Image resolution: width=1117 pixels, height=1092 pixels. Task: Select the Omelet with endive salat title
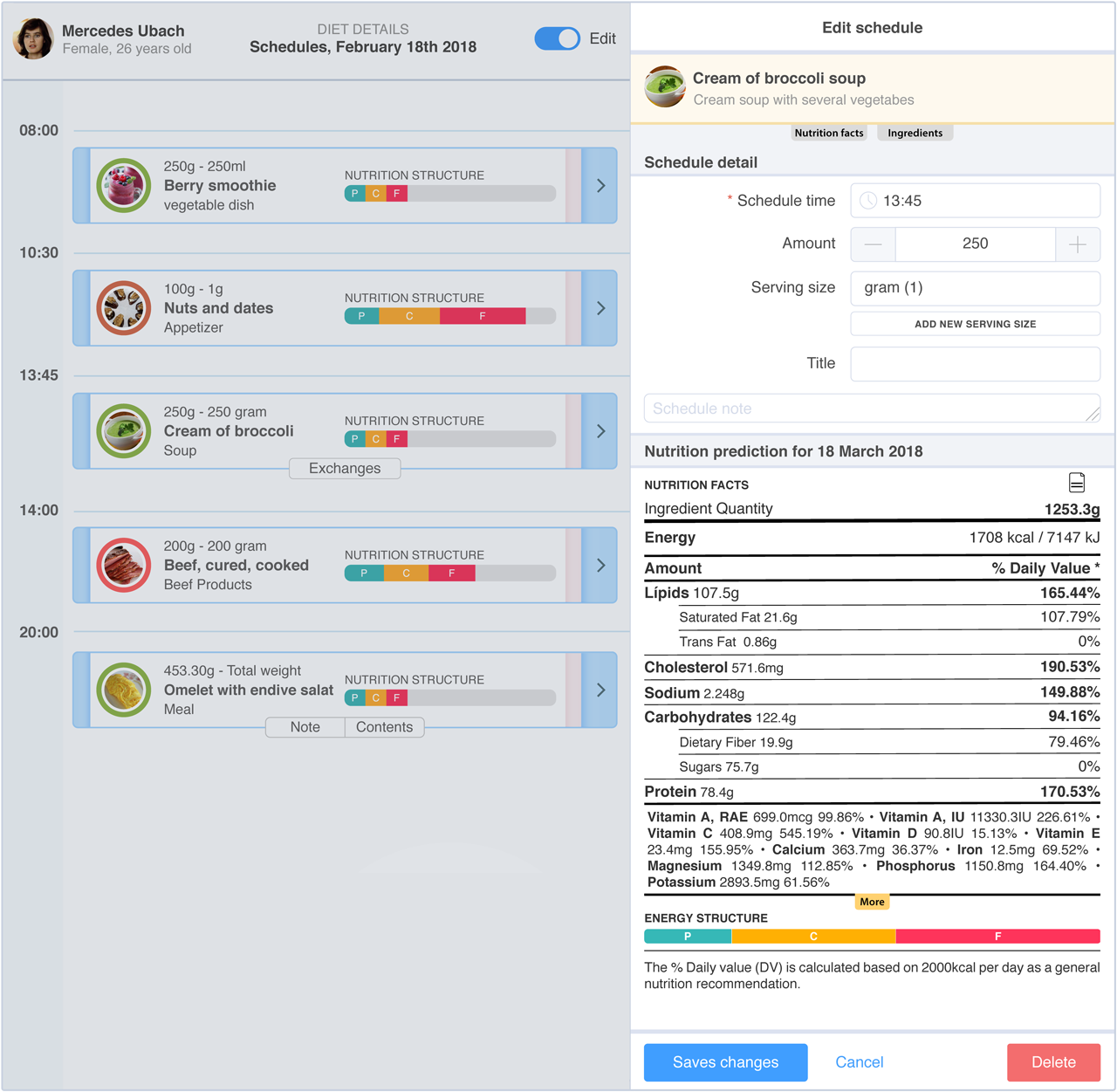click(249, 690)
